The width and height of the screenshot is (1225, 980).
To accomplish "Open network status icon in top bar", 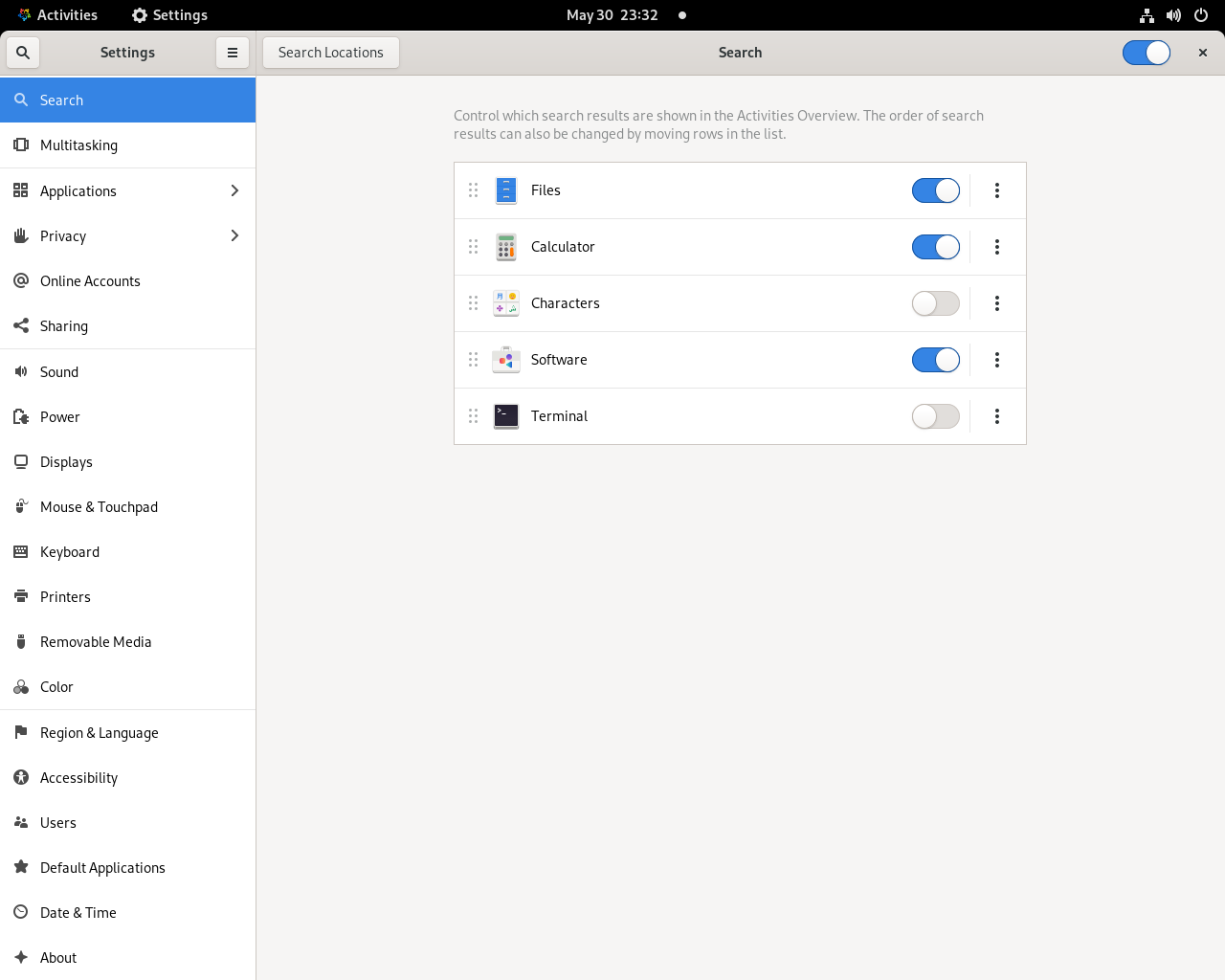I will tap(1147, 15).
